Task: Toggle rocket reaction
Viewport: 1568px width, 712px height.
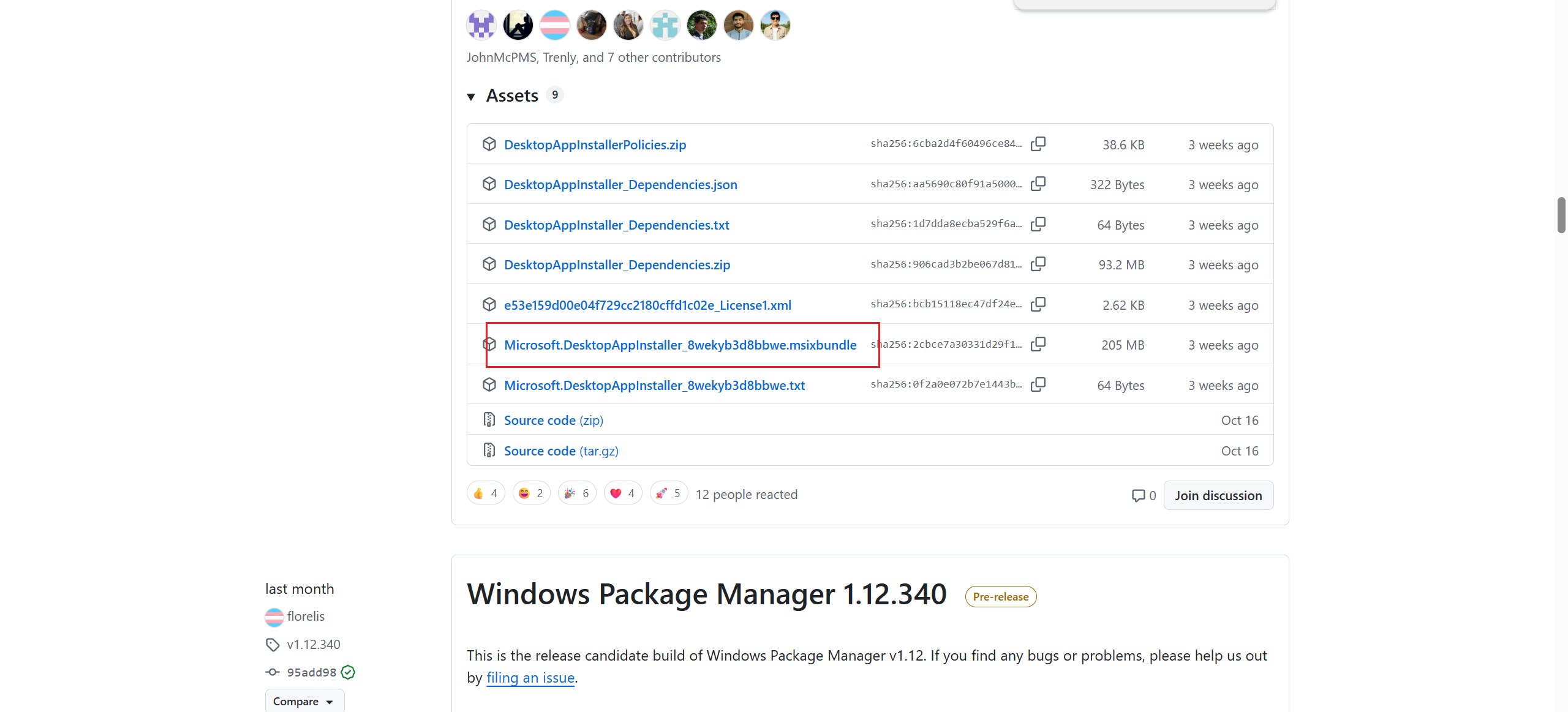Action: (668, 493)
